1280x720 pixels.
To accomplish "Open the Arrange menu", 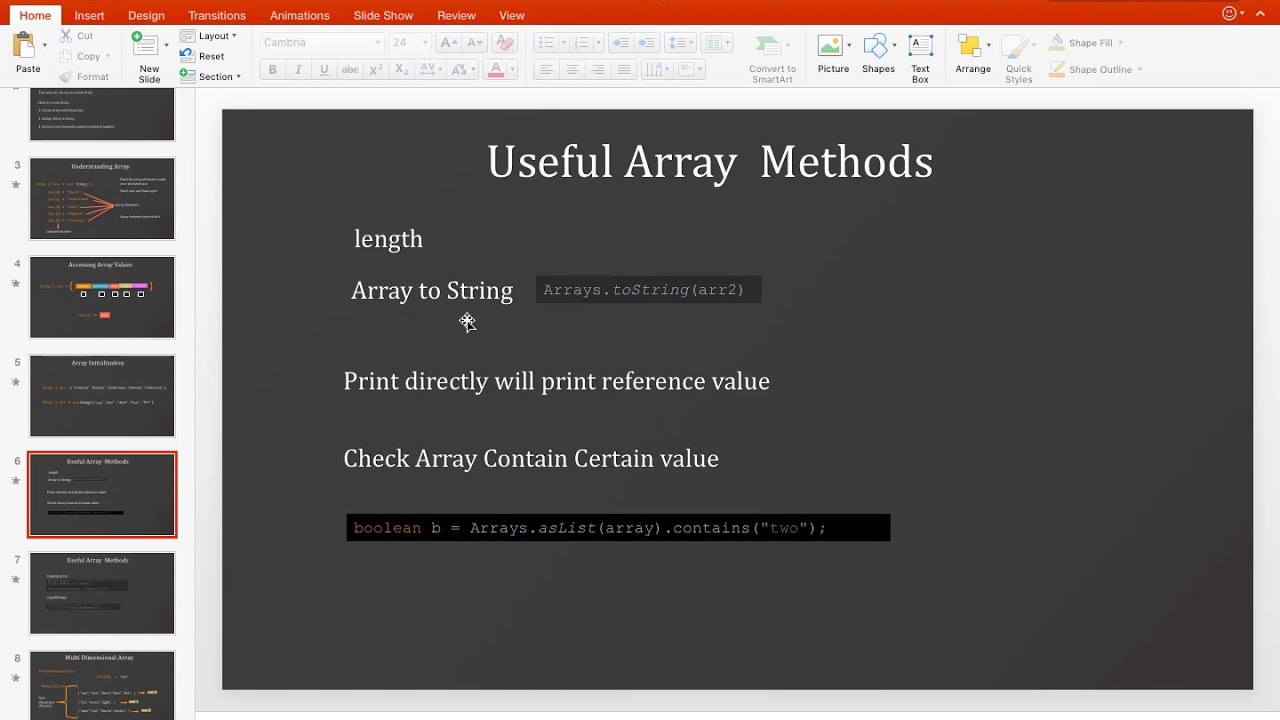I will 972,54.
